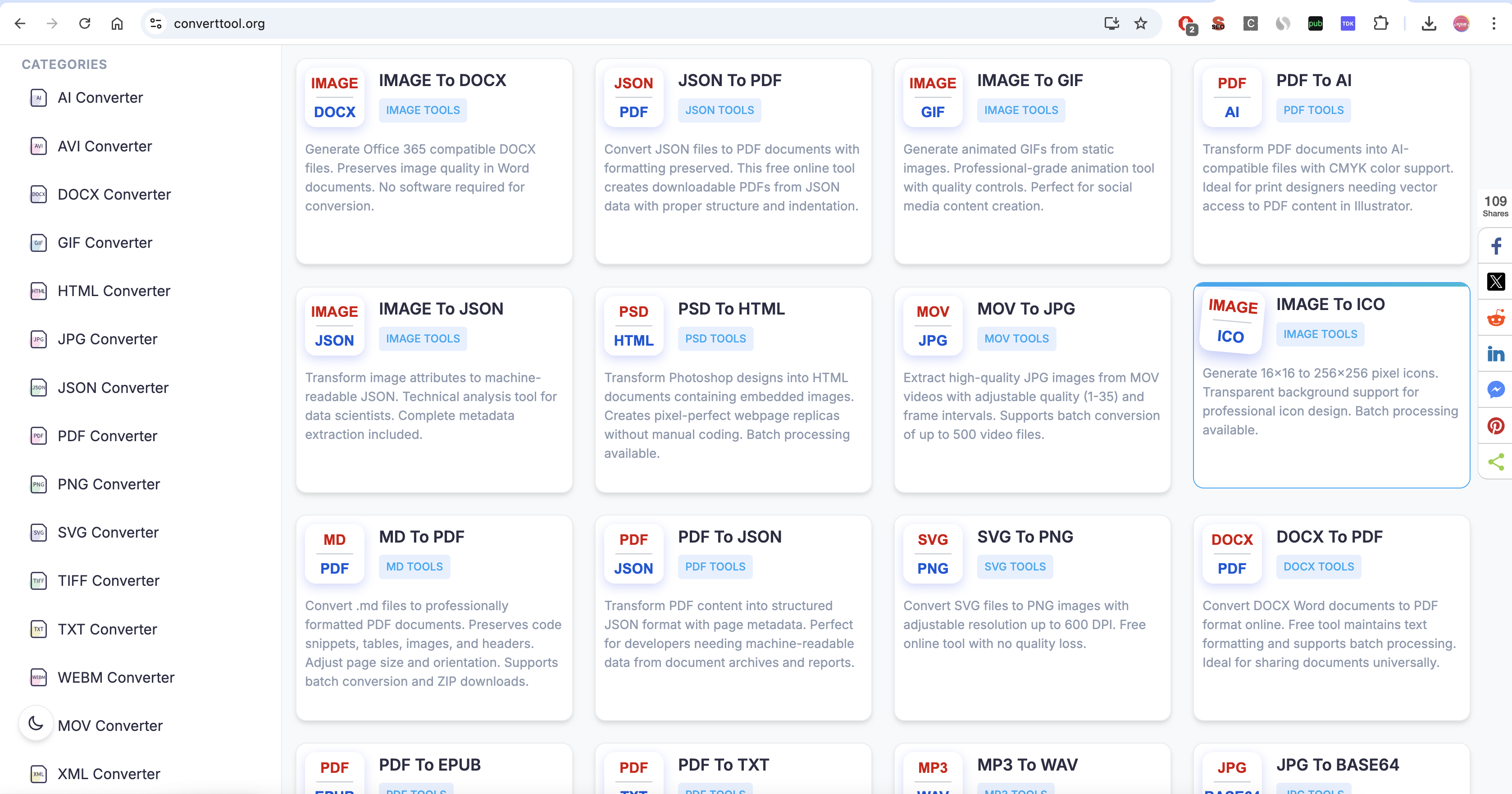The image size is (1512, 794).
Task: Click the IMAGE JSON thumbnail badge
Action: 334,326
